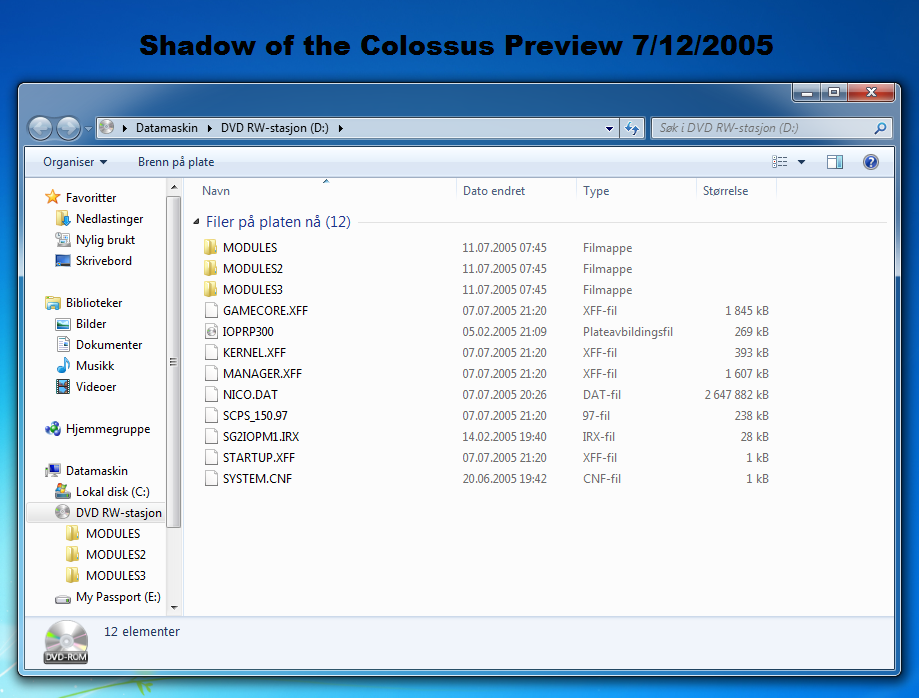Select the KERNEL.XFF file
The height and width of the screenshot is (698, 919).
254,353
